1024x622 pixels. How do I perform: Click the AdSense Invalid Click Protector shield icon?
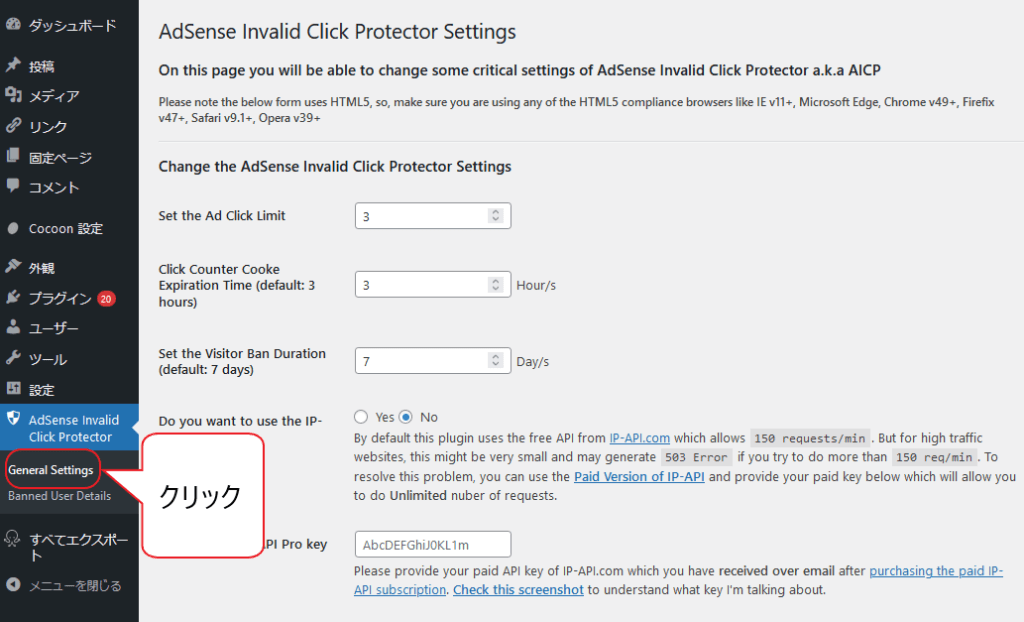click(x=13, y=420)
